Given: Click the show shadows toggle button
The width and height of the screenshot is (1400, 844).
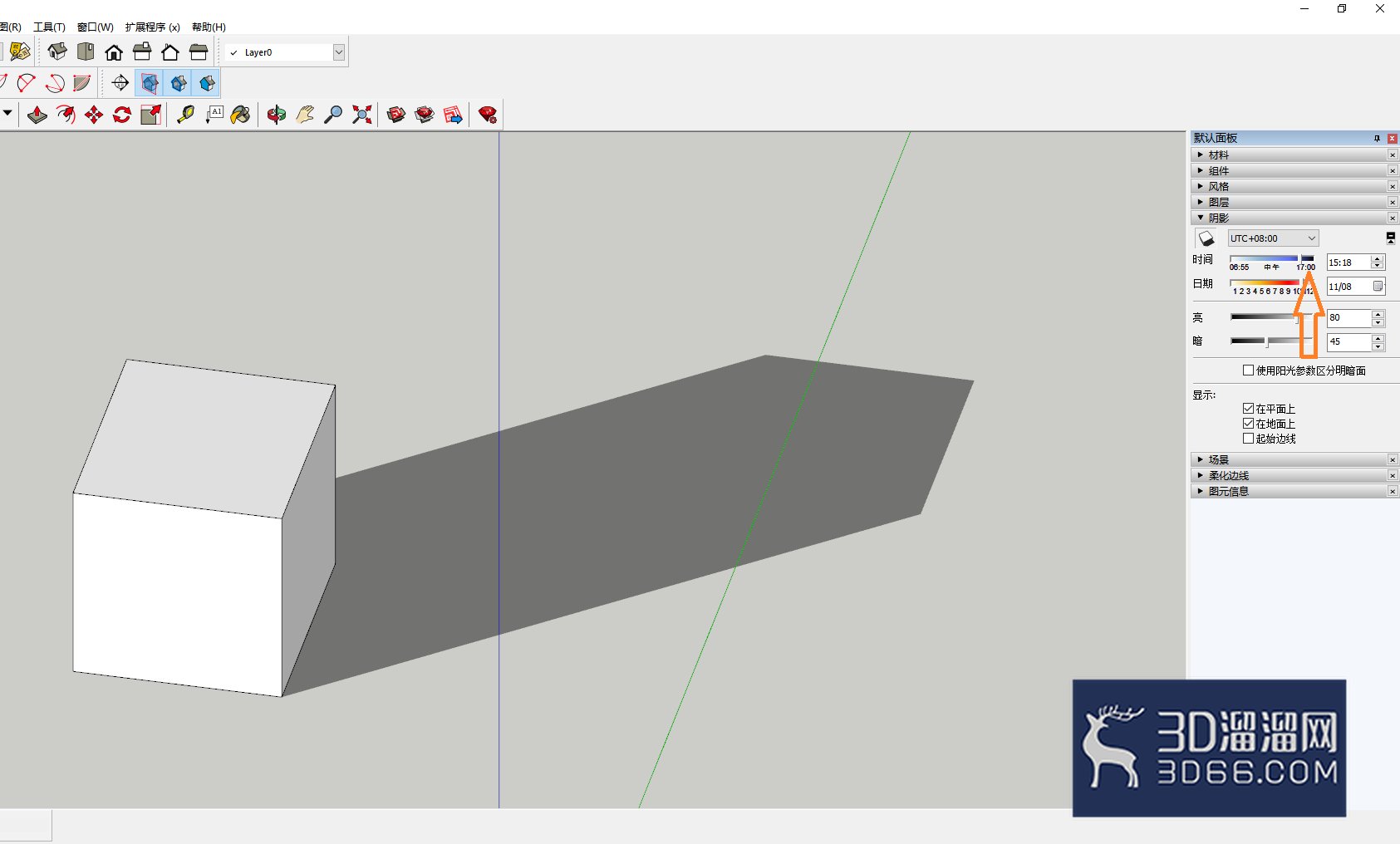Looking at the screenshot, I should (1206, 238).
